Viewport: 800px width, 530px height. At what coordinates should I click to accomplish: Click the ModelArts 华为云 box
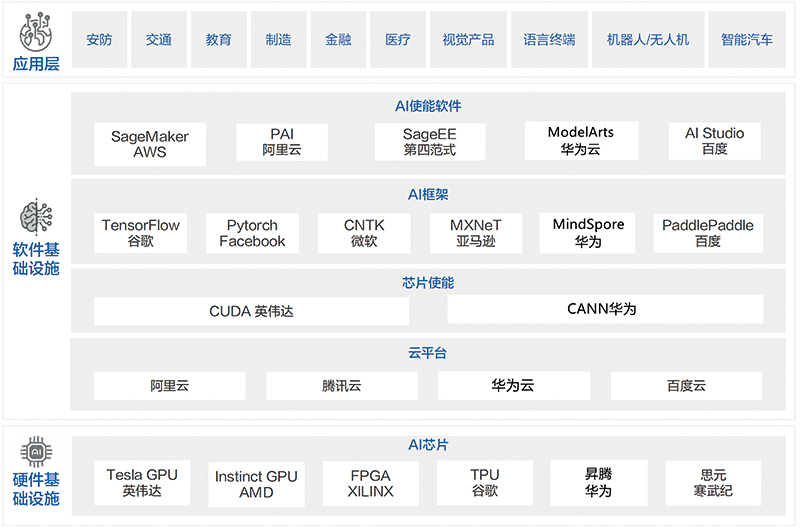pos(581,140)
